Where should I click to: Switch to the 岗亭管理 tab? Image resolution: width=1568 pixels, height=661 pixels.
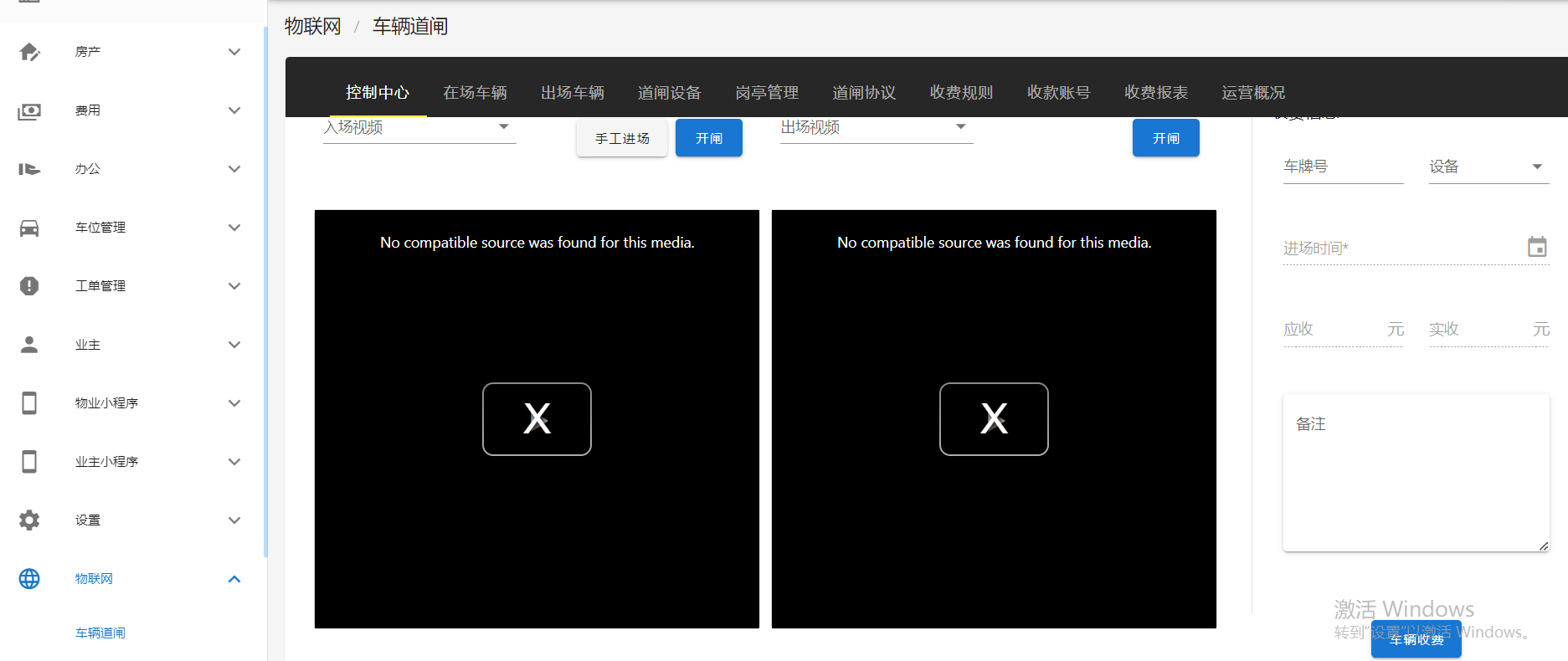(x=767, y=93)
